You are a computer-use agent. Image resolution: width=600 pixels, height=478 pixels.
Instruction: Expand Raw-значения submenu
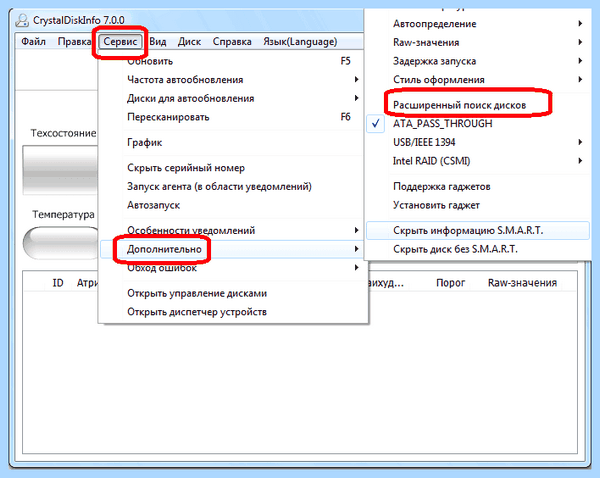point(478,42)
